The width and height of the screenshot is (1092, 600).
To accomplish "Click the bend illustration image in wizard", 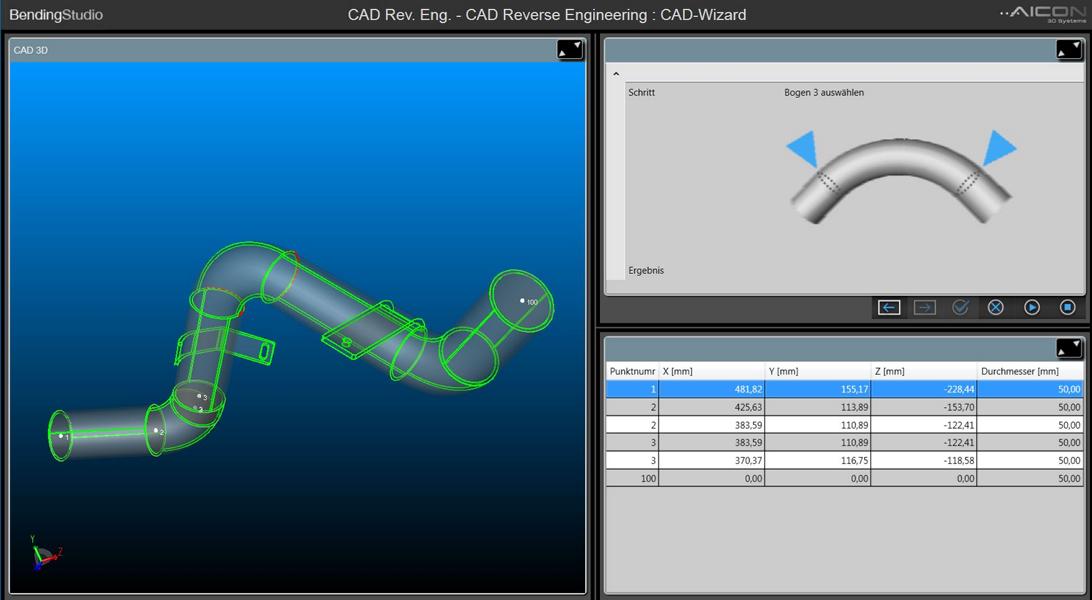I will 901,177.
